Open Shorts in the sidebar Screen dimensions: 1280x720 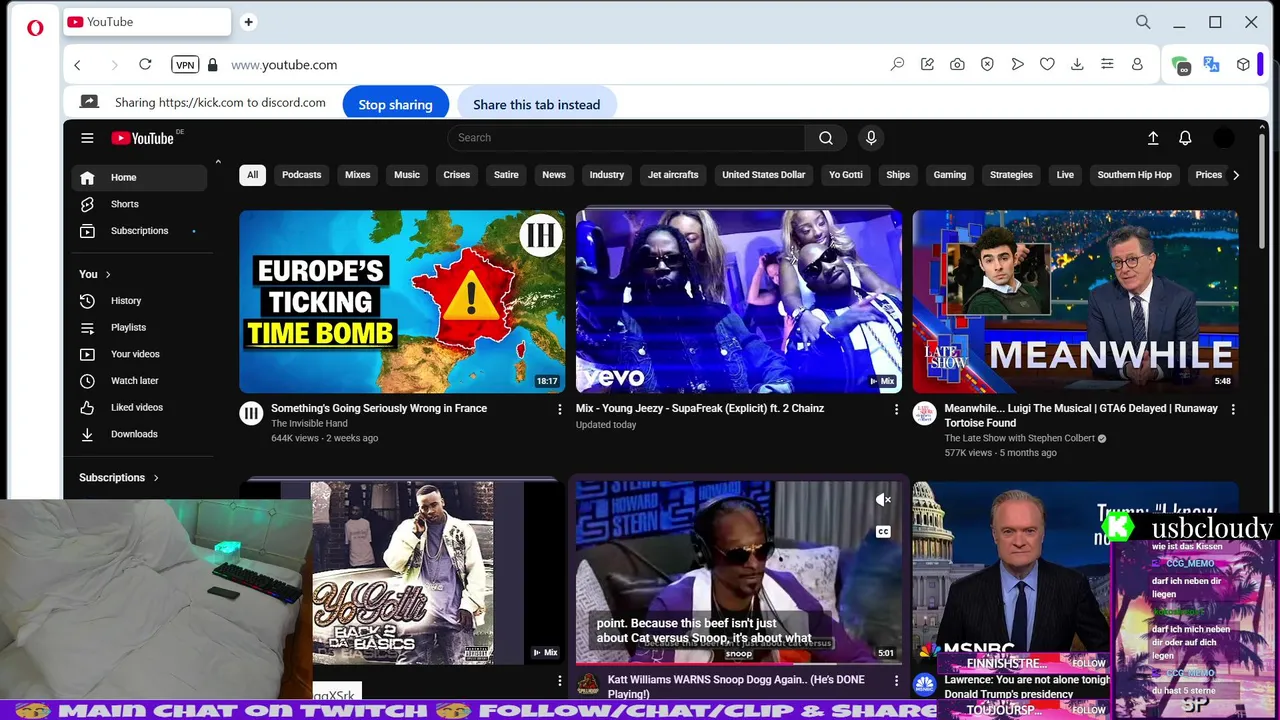coord(139,204)
